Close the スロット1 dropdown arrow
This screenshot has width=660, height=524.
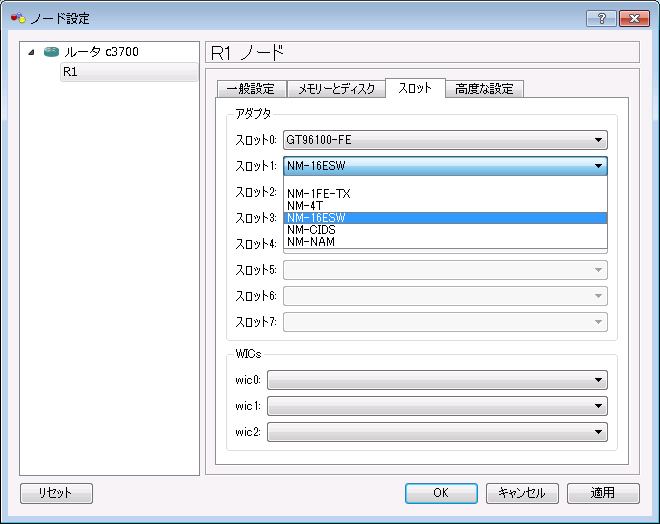point(598,166)
